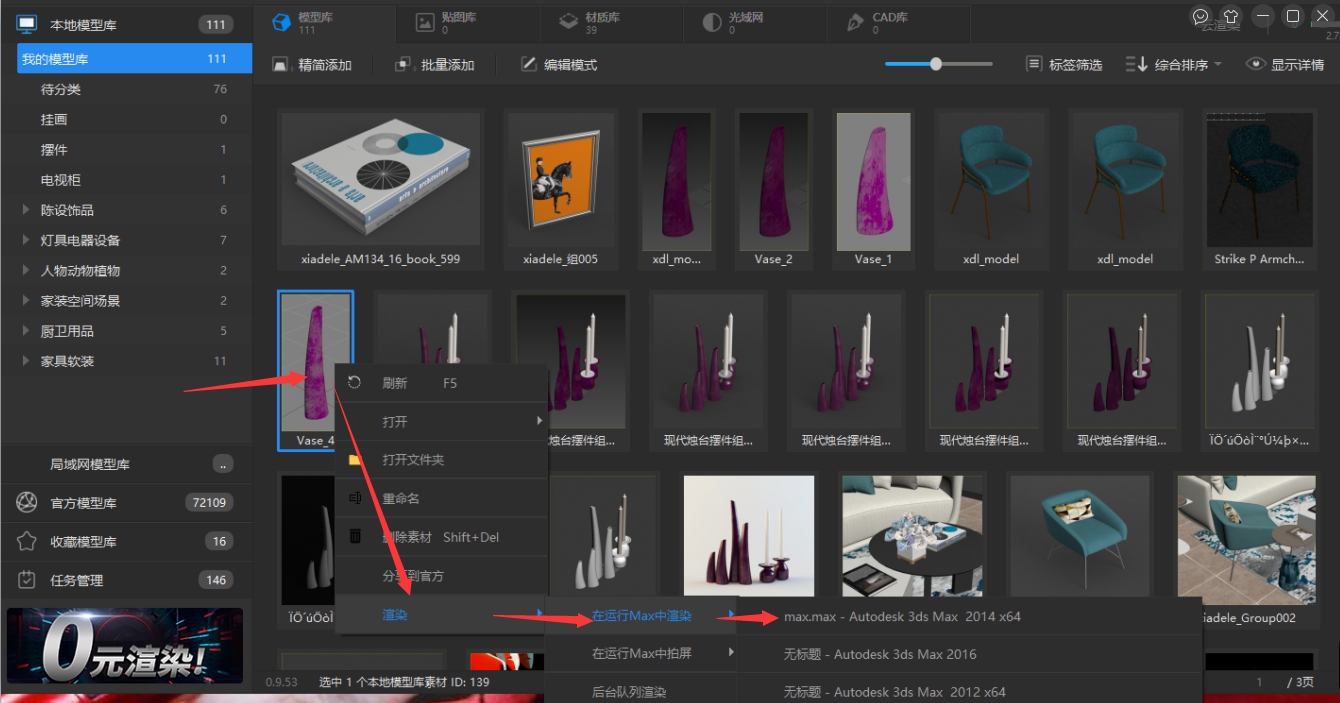Screen dimensions: 1340x703
Task: Click the 光域网 tab half-circle icon
Action: pos(712,21)
